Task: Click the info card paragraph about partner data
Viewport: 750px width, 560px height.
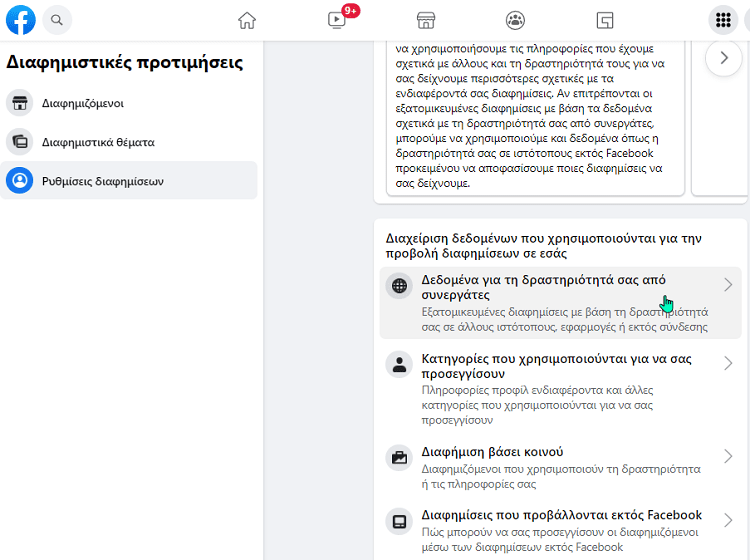Action: (530, 116)
